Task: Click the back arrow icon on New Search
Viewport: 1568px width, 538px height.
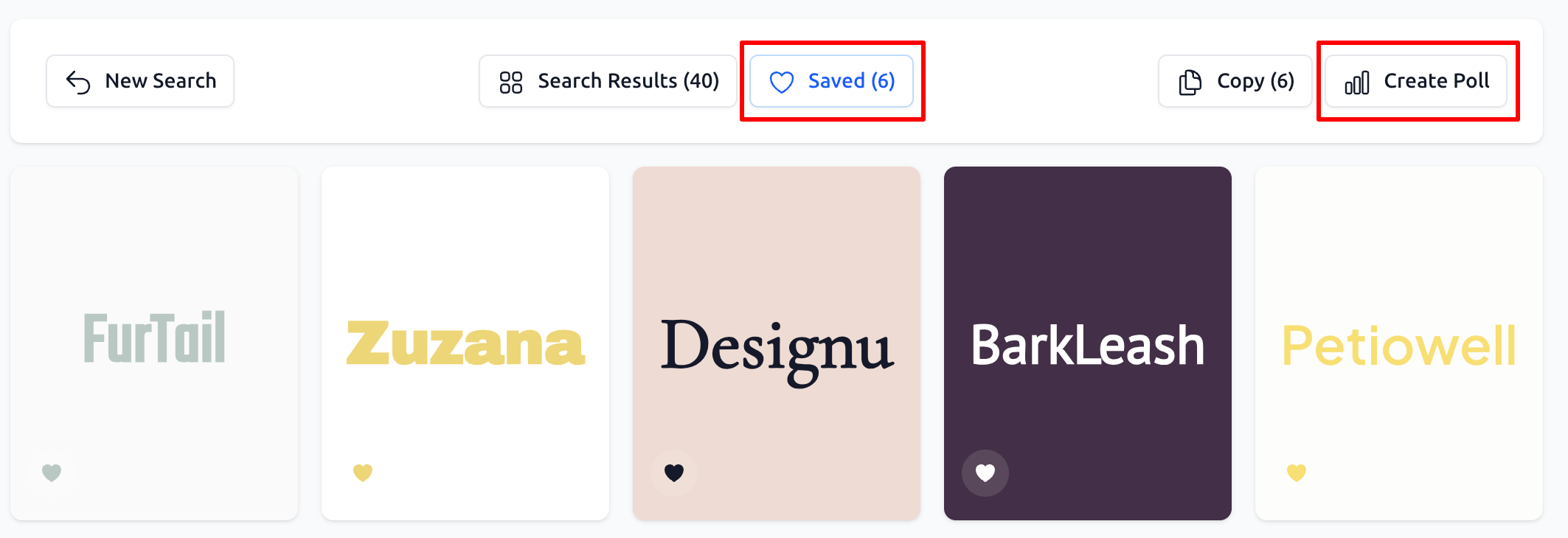Action: (x=77, y=80)
